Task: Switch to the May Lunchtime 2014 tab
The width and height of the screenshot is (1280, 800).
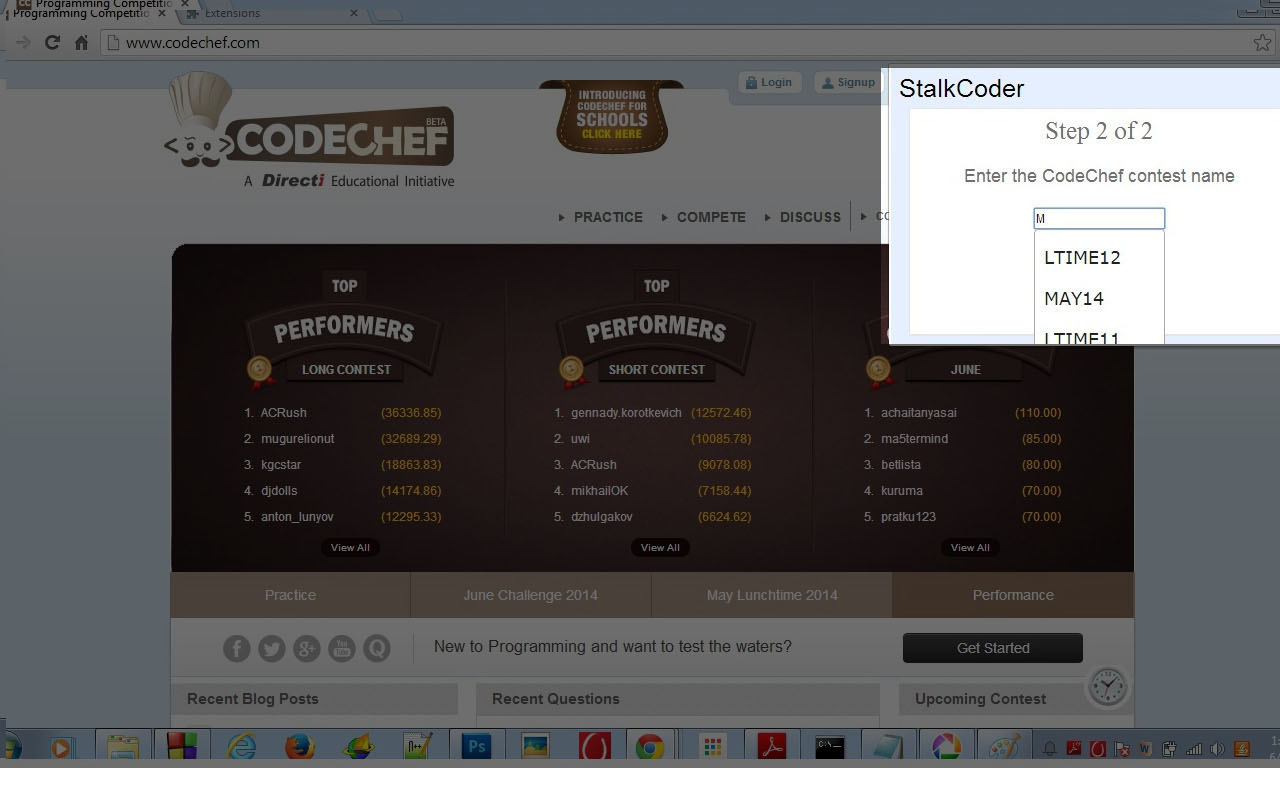Action: (772, 595)
